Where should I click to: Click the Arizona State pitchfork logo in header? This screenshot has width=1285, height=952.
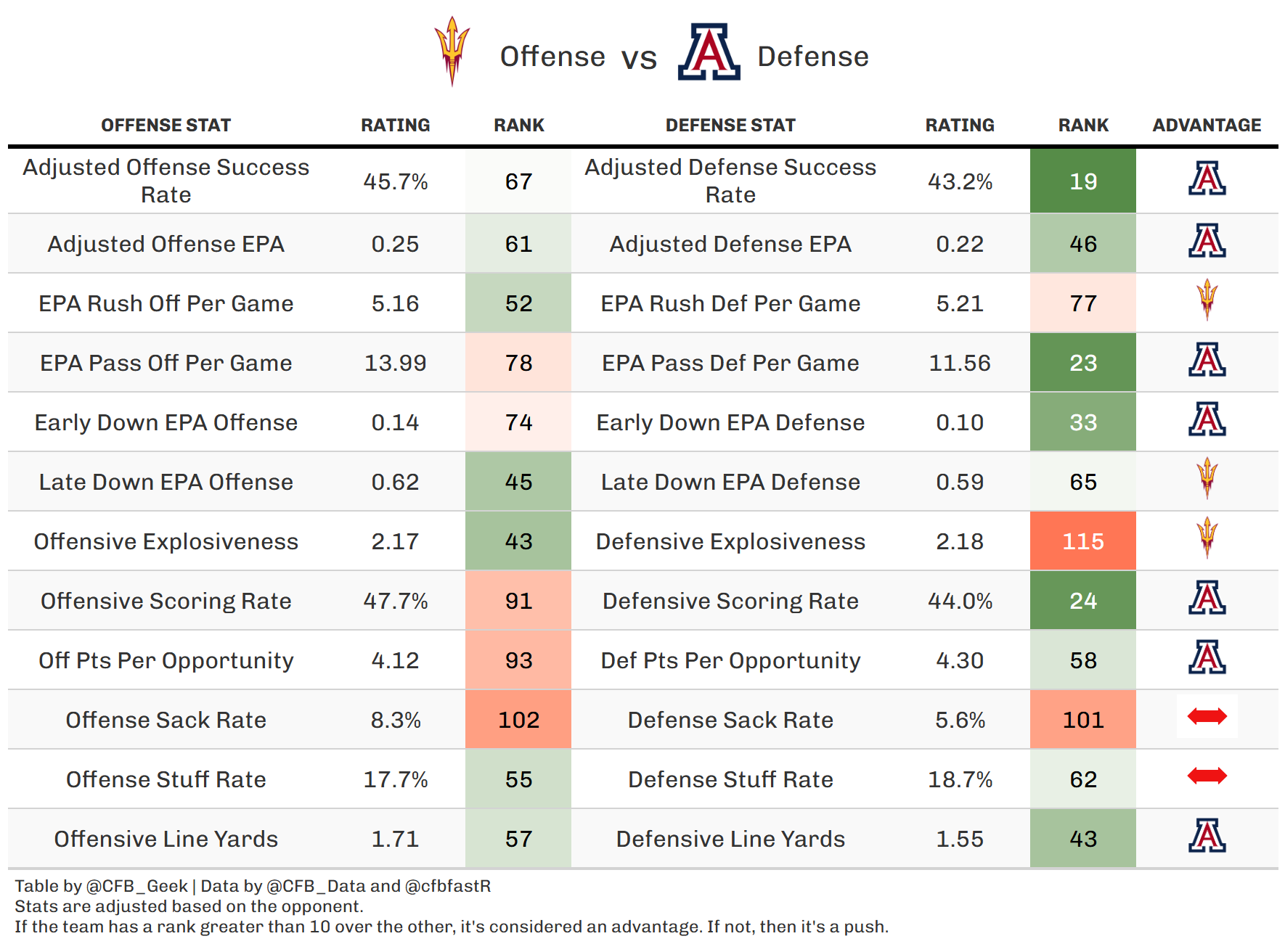click(452, 51)
